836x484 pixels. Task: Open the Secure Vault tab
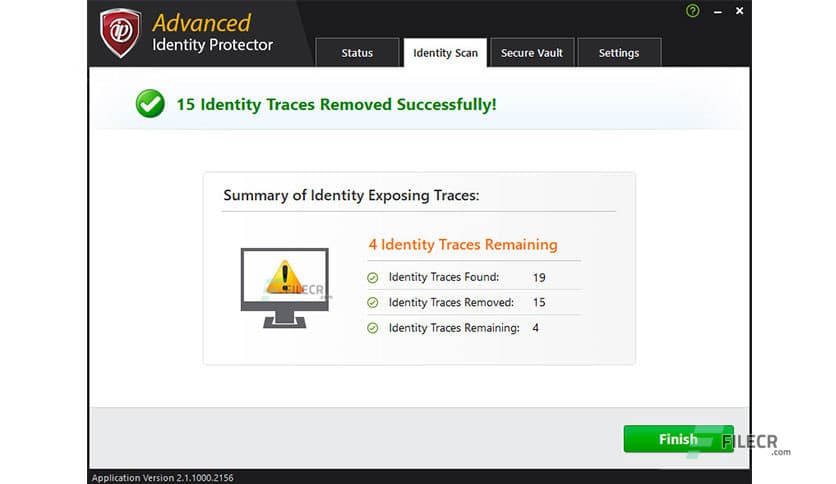click(532, 52)
